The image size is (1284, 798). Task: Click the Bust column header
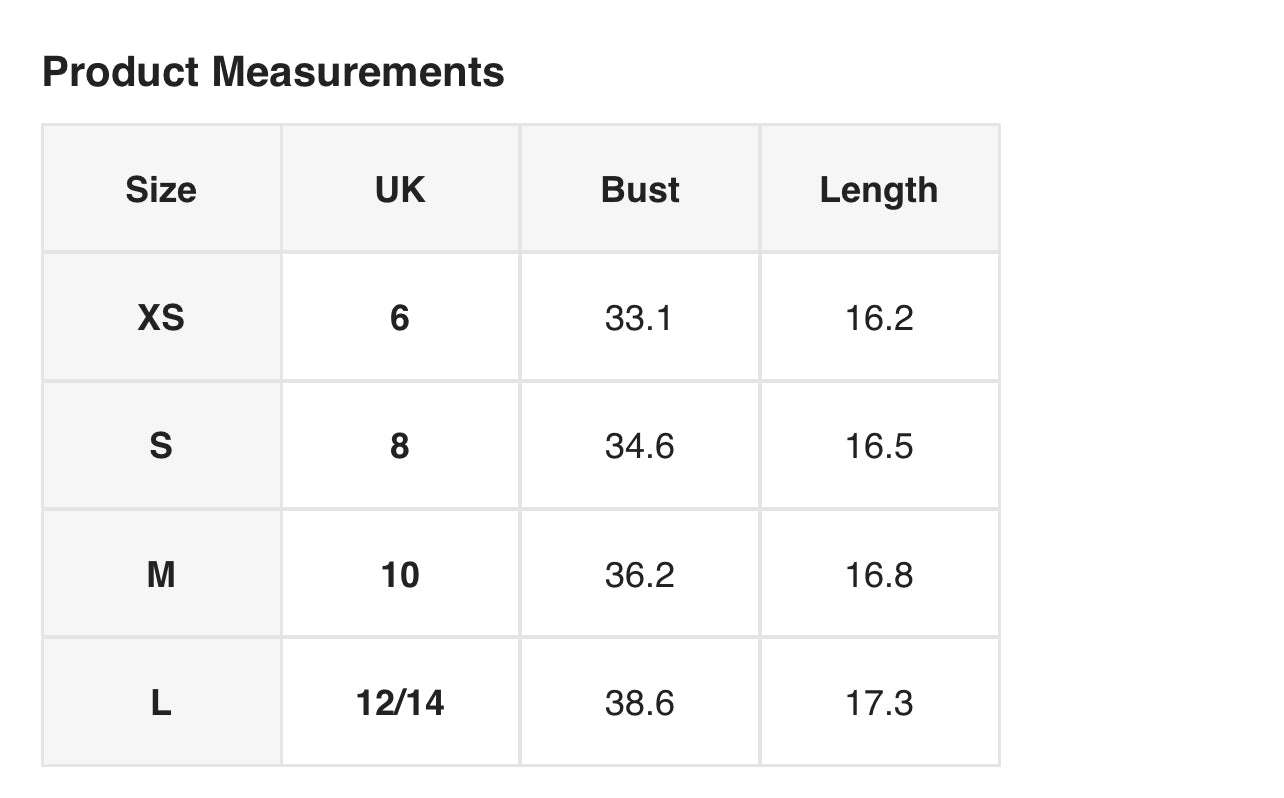(x=640, y=189)
